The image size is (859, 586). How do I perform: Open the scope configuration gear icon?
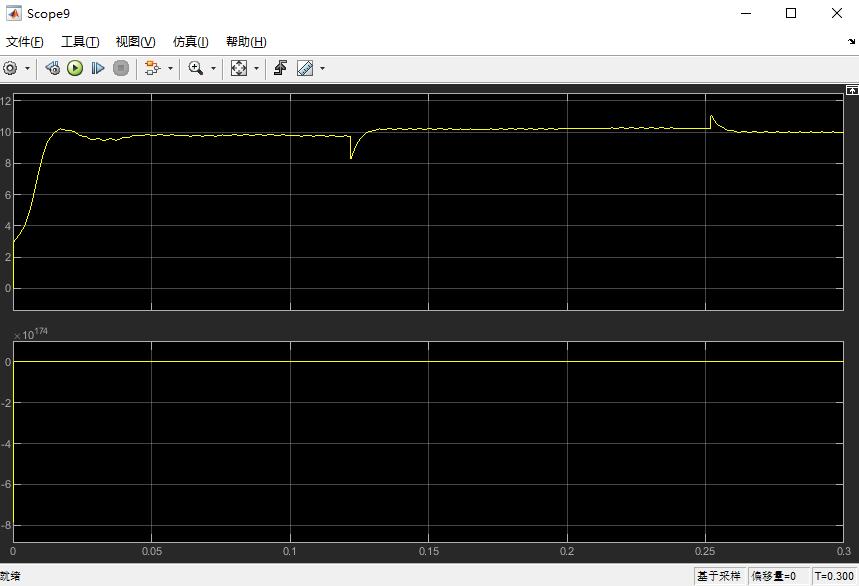tap(10, 68)
